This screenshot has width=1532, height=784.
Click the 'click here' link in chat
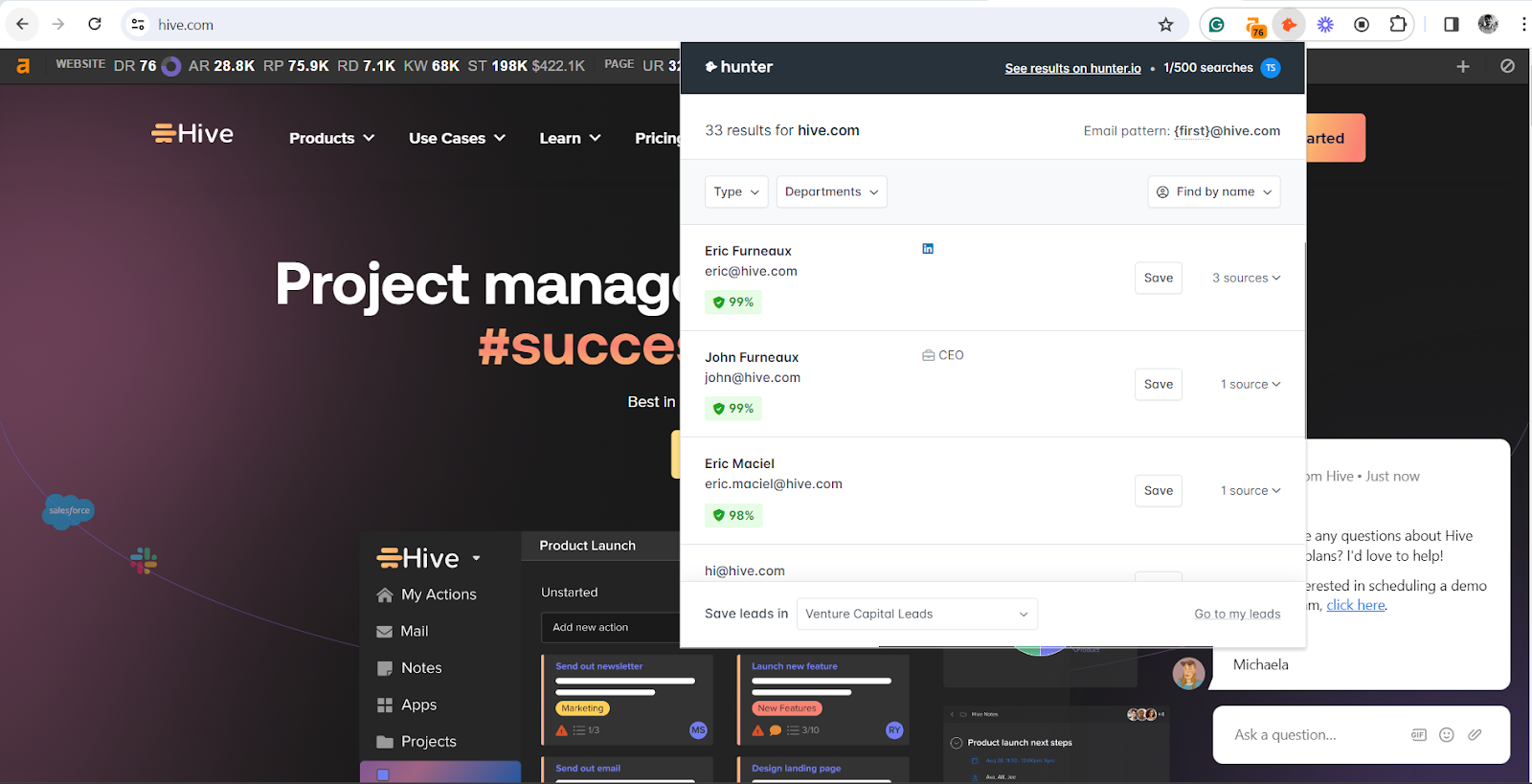pos(1356,605)
